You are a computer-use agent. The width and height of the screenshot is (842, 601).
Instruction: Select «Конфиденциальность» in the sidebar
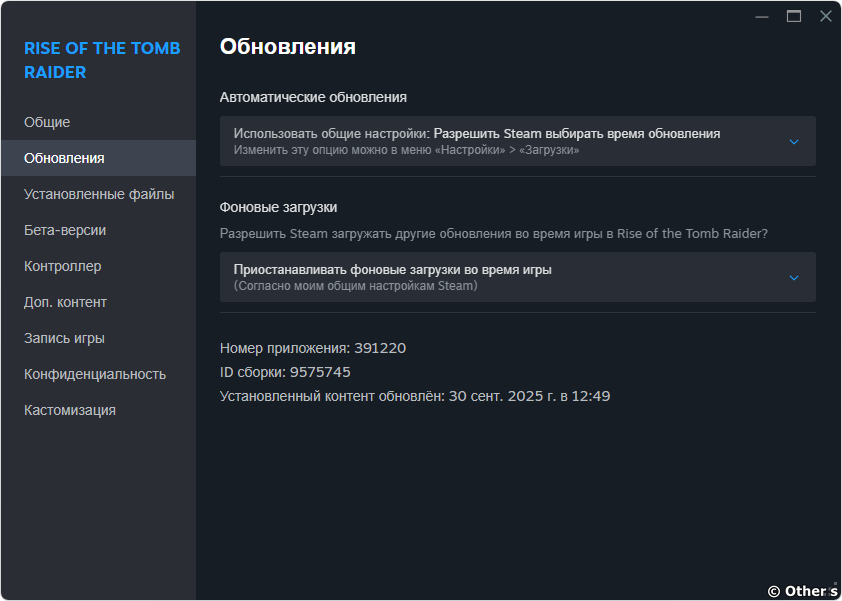(95, 374)
